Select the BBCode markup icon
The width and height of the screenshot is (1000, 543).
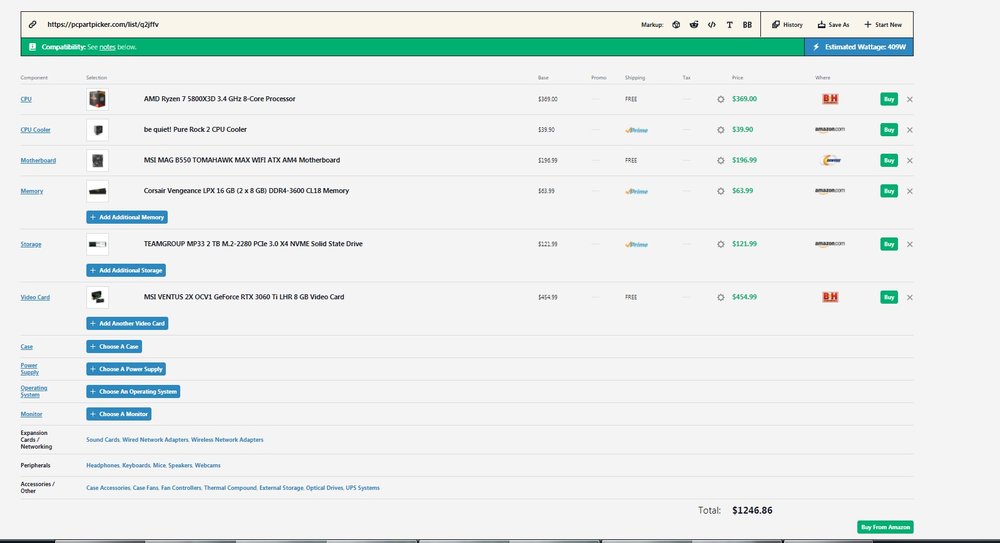(747, 24)
